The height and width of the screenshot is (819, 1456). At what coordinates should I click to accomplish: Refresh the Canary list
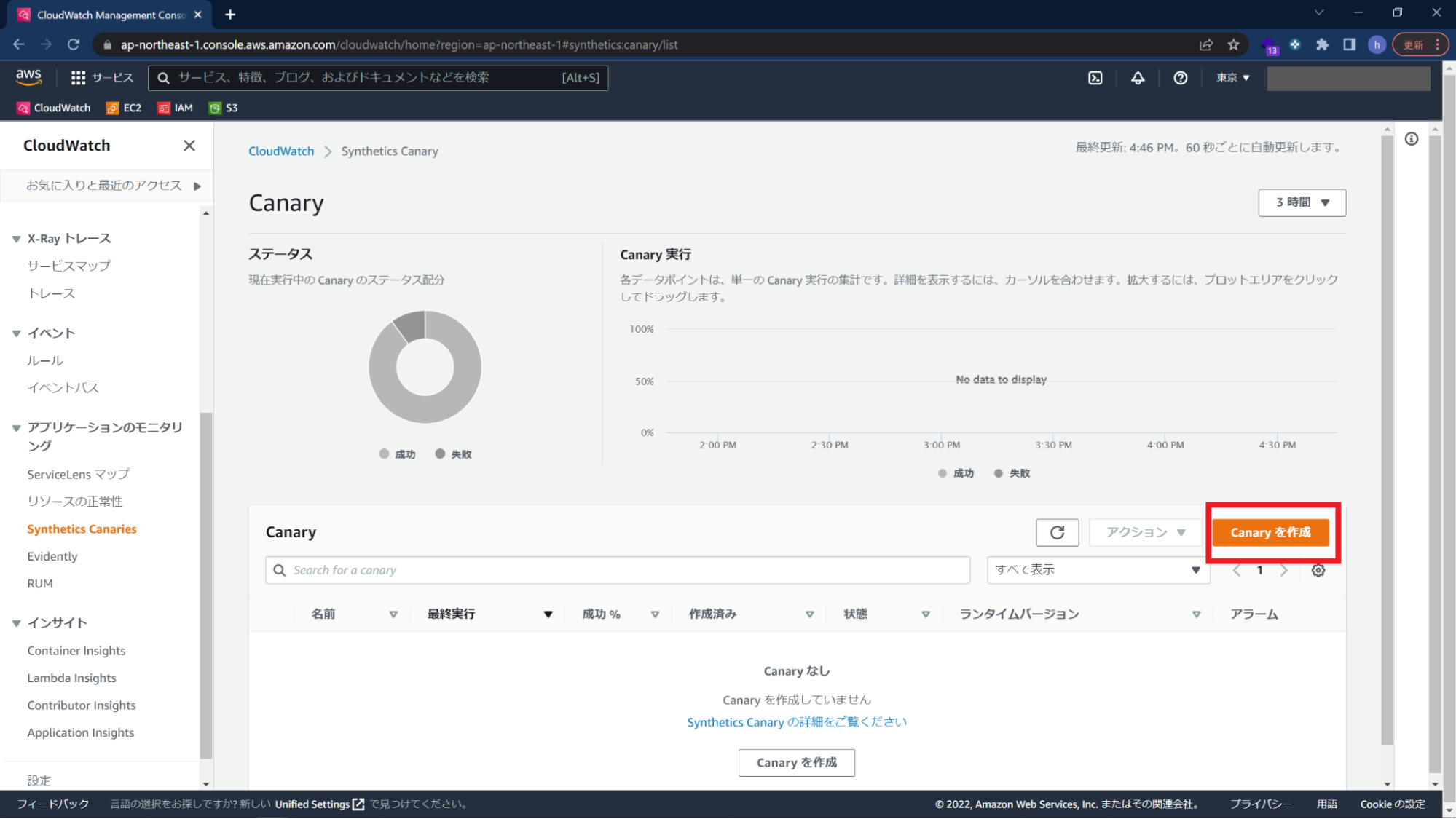tap(1057, 532)
